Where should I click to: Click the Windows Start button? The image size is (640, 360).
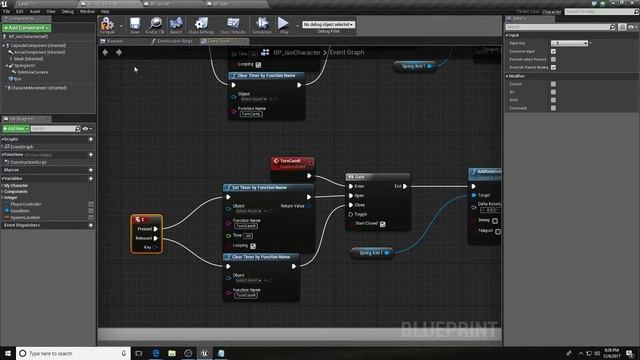tap(8, 353)
